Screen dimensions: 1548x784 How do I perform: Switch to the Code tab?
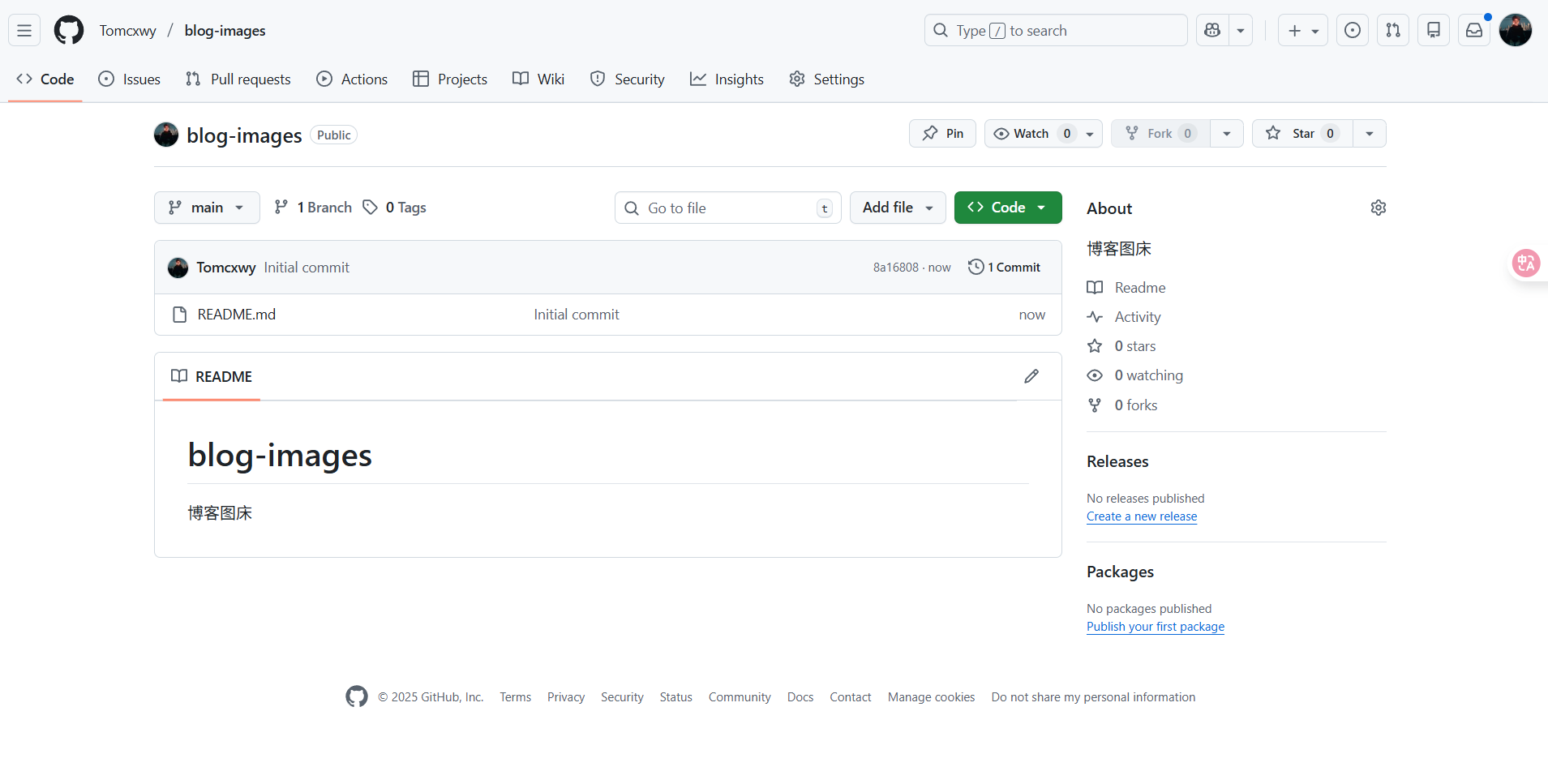[45, 79]
